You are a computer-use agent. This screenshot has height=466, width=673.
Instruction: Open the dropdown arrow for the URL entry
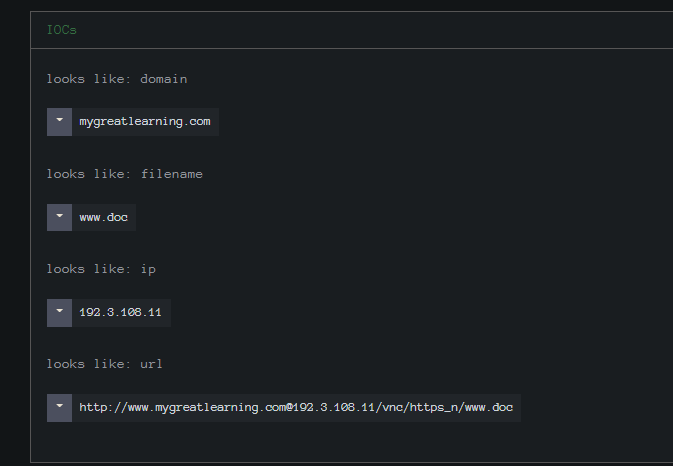(59, 408)
